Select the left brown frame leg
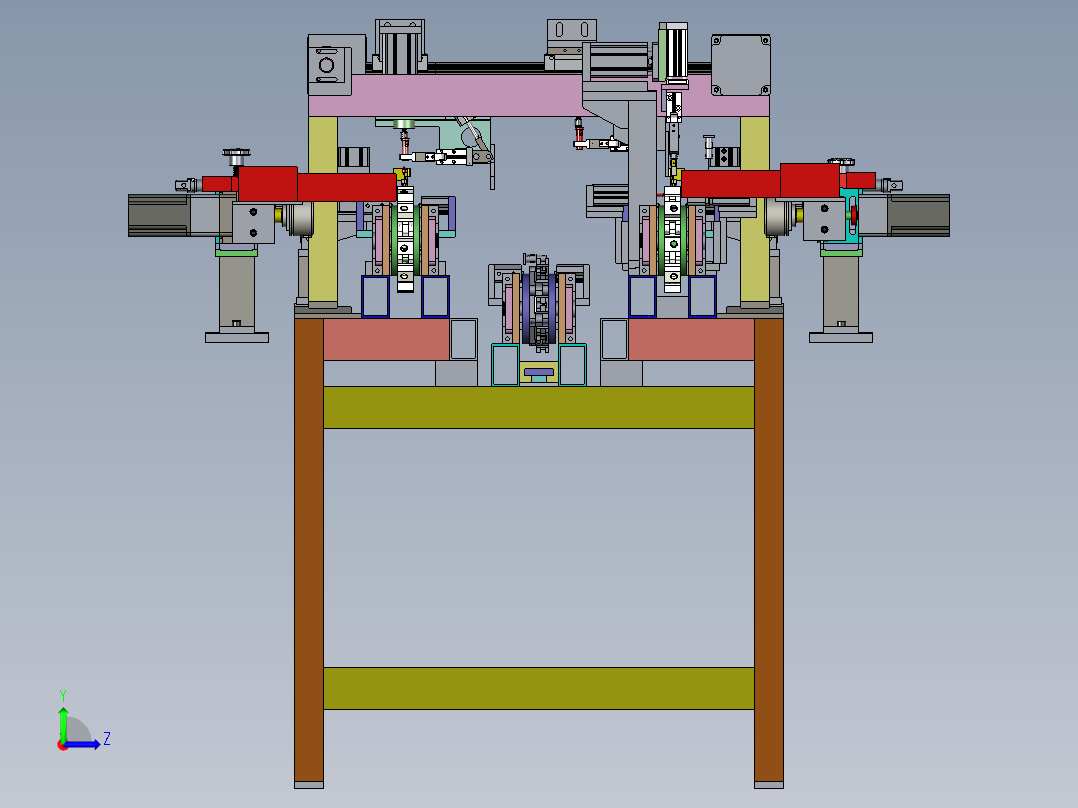The height and width of the screenshot is (808, 1078). [x=309, y=549]
